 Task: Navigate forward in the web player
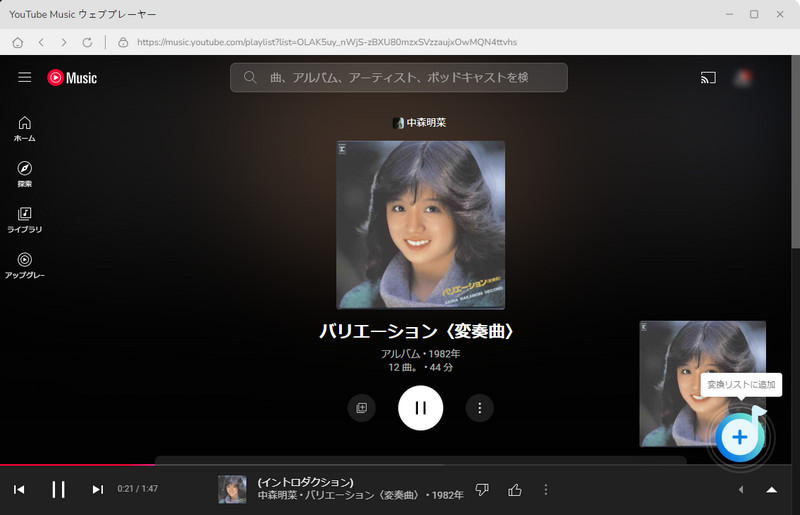[x=64, y=42]
